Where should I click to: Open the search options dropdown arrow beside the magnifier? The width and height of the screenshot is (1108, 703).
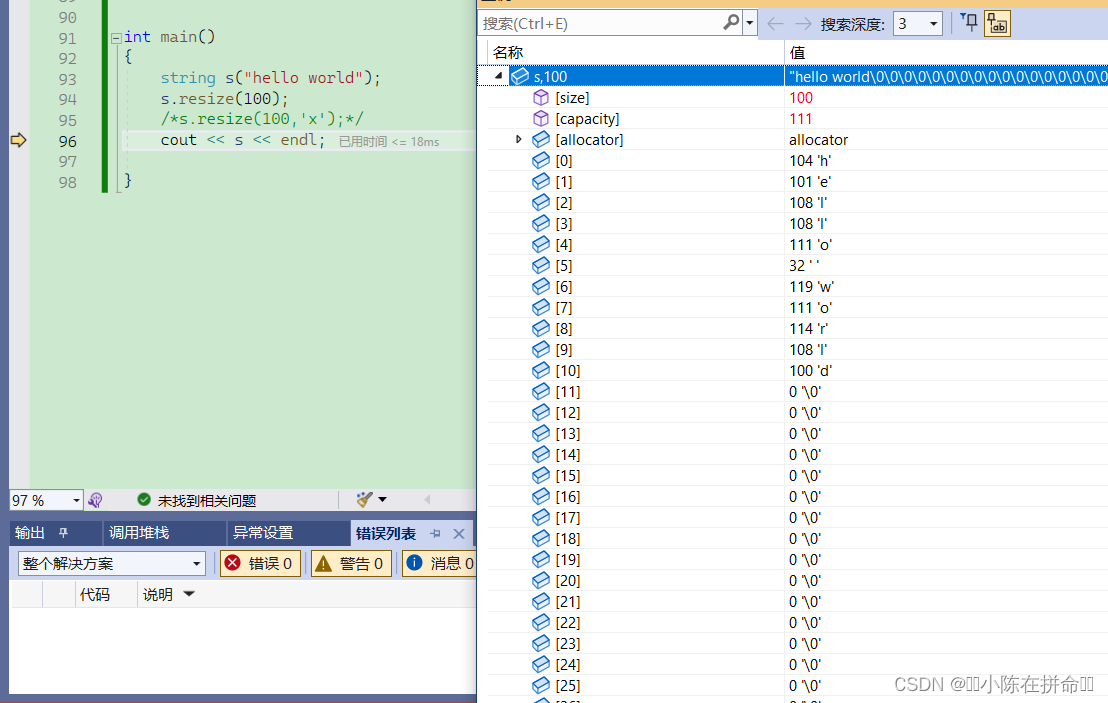coord(750,23)
